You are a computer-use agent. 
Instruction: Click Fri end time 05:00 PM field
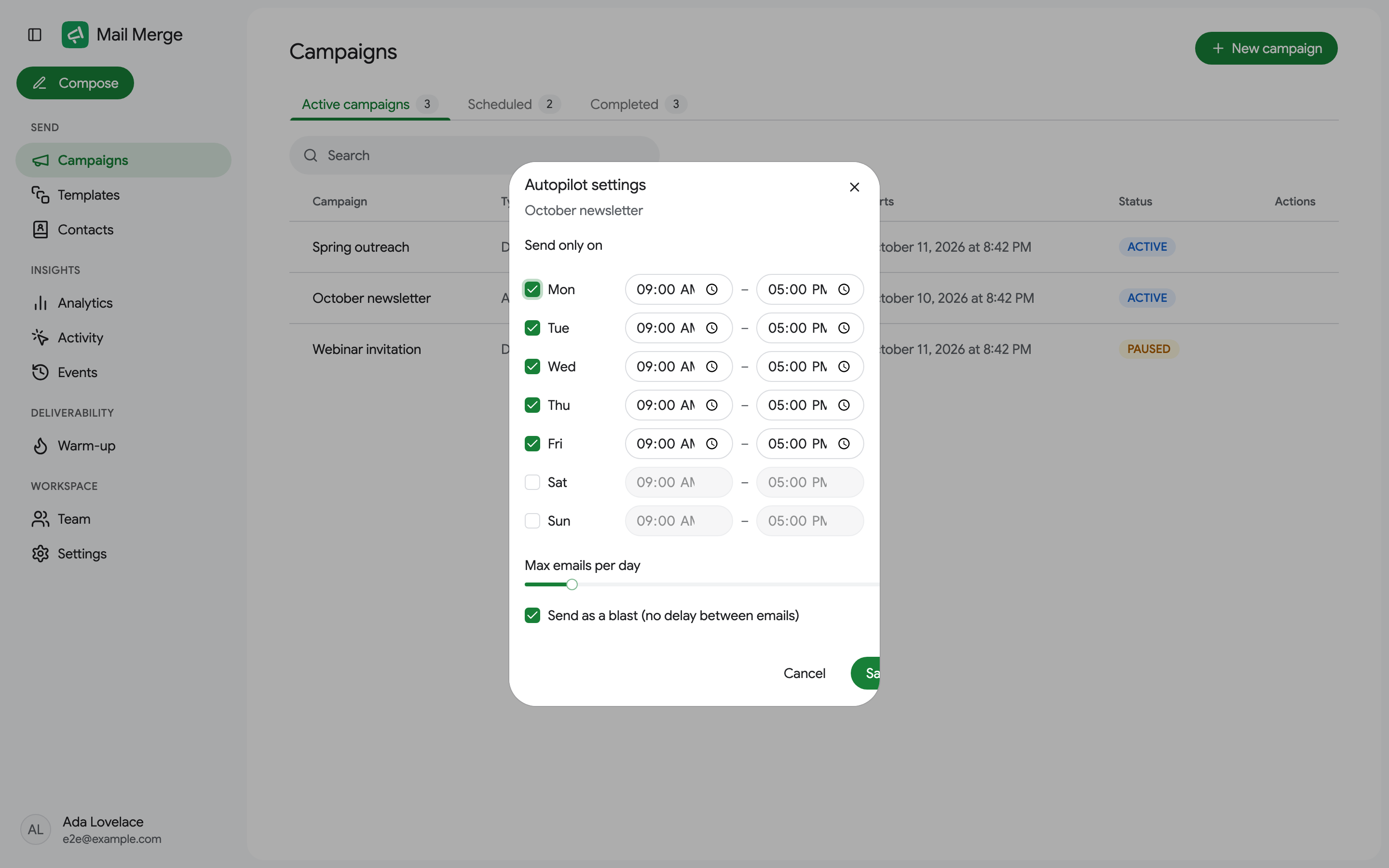coord(810,443)
